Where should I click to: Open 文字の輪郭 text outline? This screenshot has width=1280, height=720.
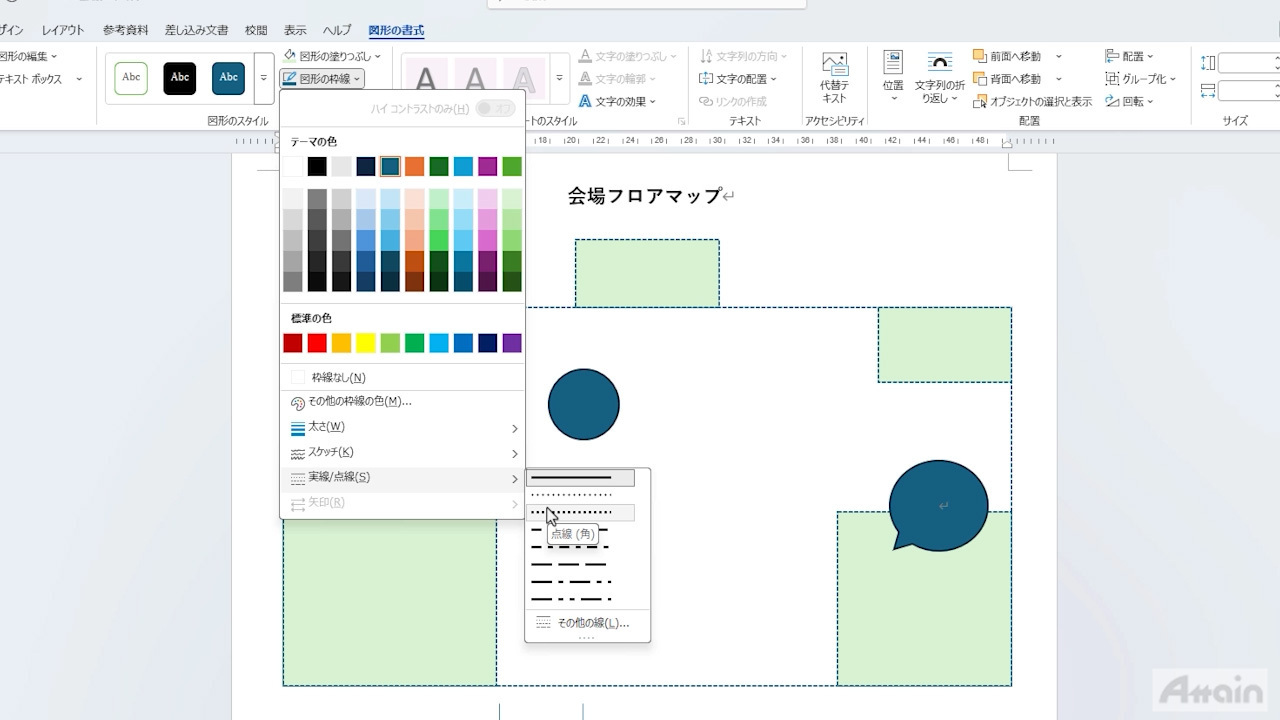click(617, 78)
